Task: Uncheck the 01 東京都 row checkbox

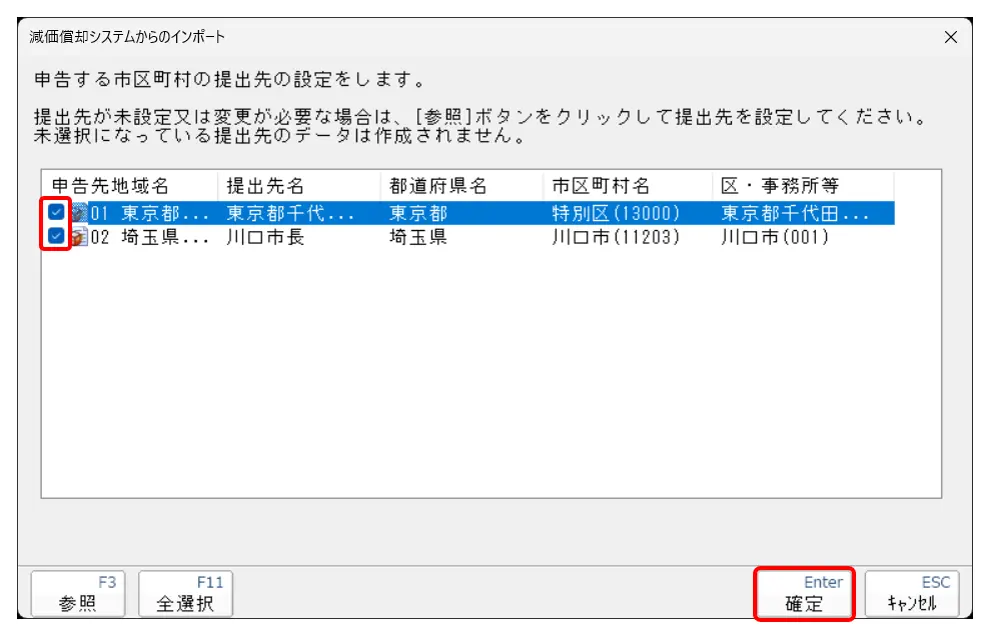Action: click(x=57, y=213)
